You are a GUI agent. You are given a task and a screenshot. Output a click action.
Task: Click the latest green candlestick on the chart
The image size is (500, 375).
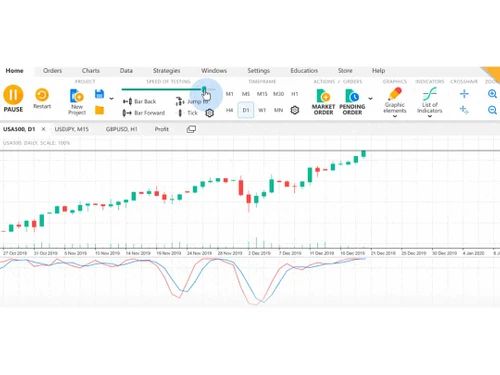click(x=364, y=153)
